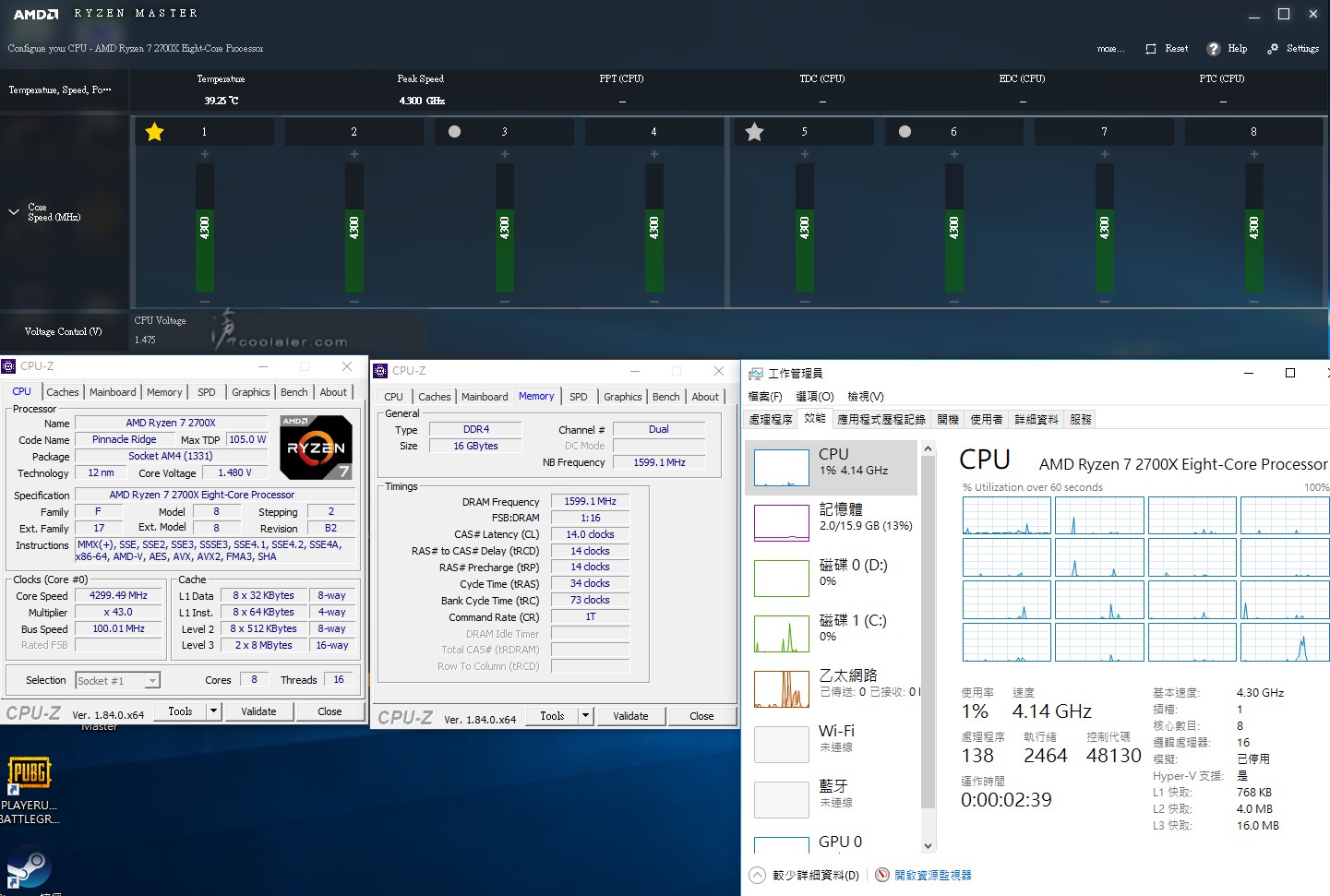Collapse the Core Speed (MHz) section chevron

(14, 212)
